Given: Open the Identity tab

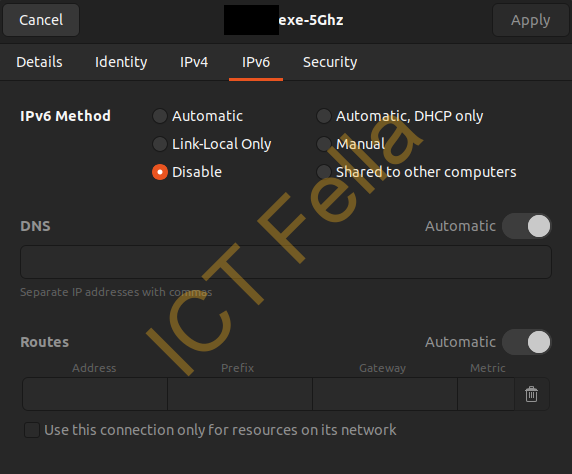Looking at the screenshot, I should click(x=121, y=62).
